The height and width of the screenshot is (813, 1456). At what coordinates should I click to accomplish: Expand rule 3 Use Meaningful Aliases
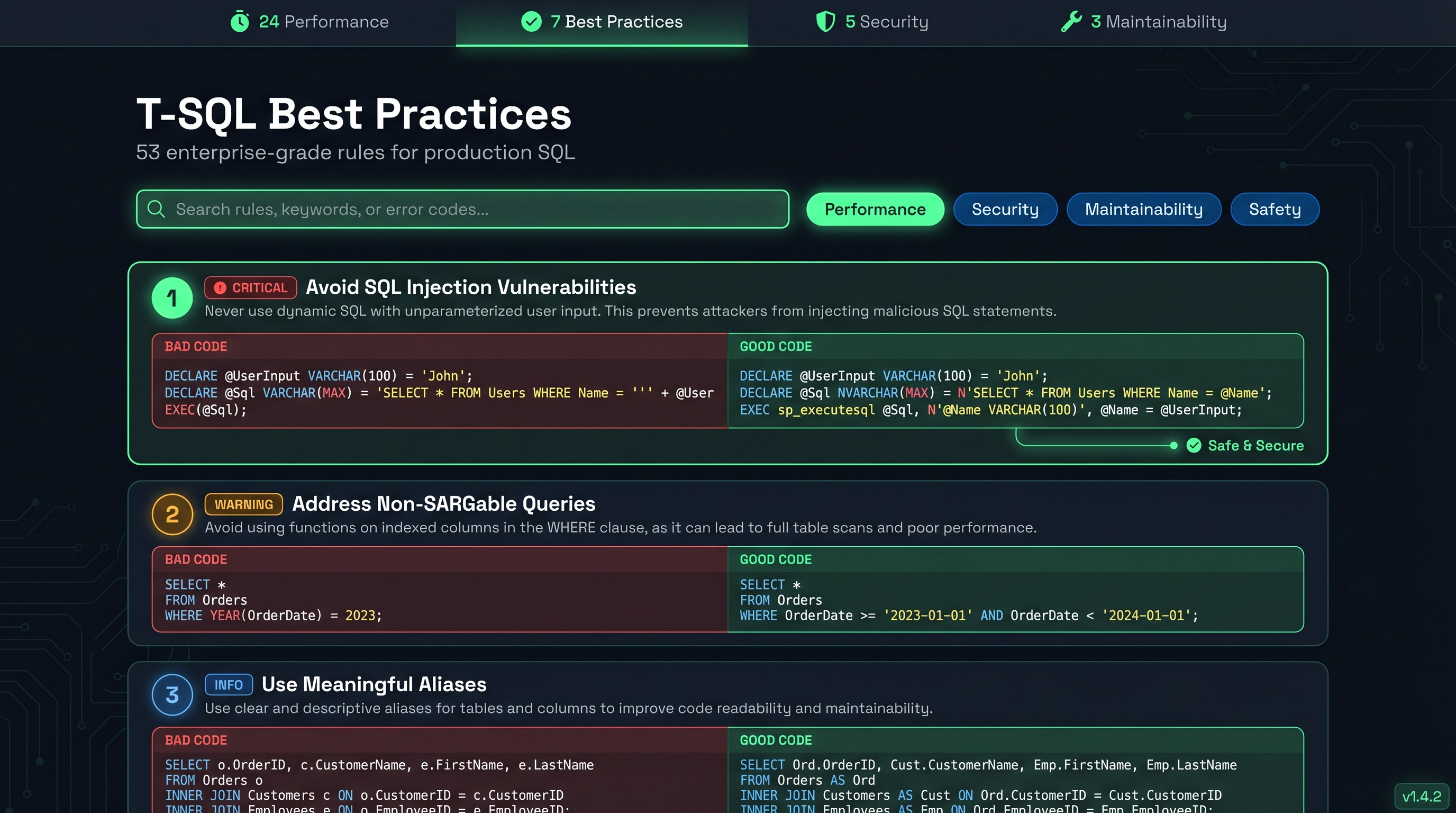point(373,684)
